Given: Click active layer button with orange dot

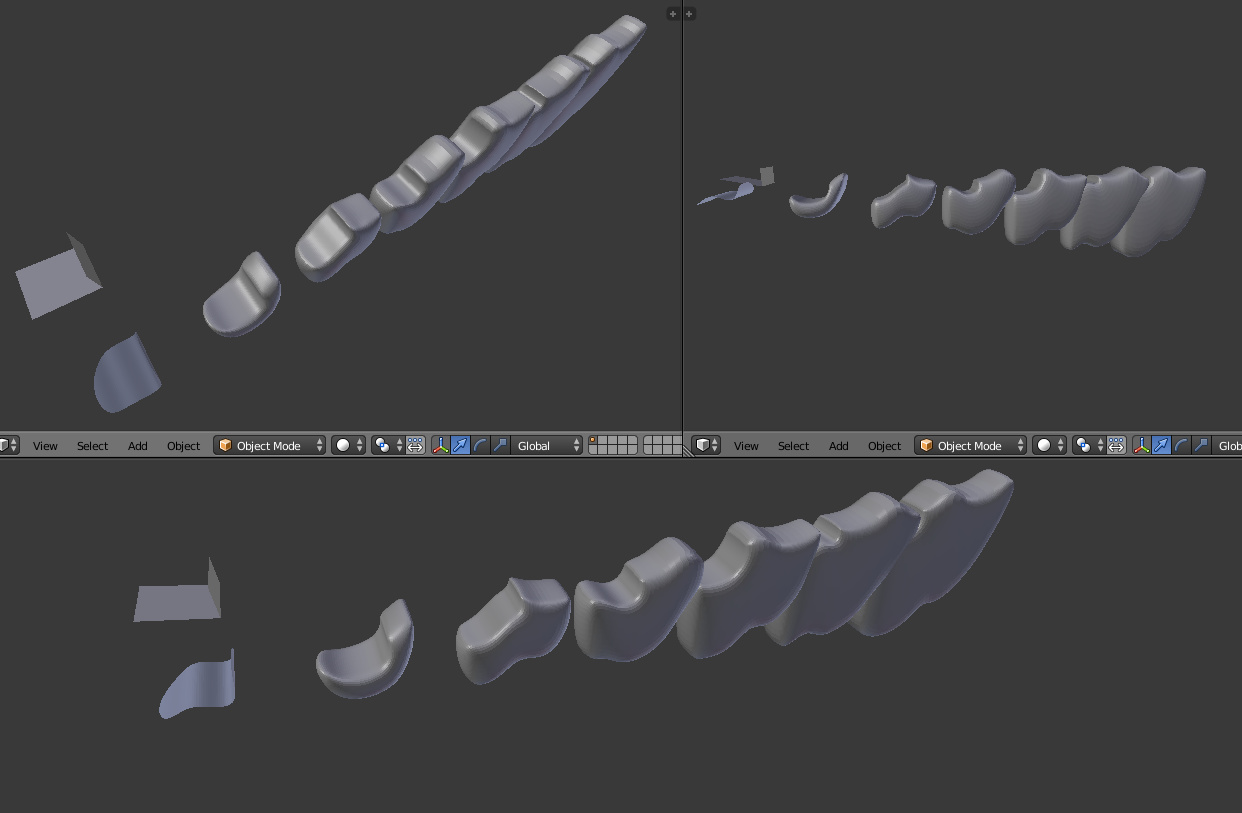Looking at the screenshot, I should pos(594,441).
